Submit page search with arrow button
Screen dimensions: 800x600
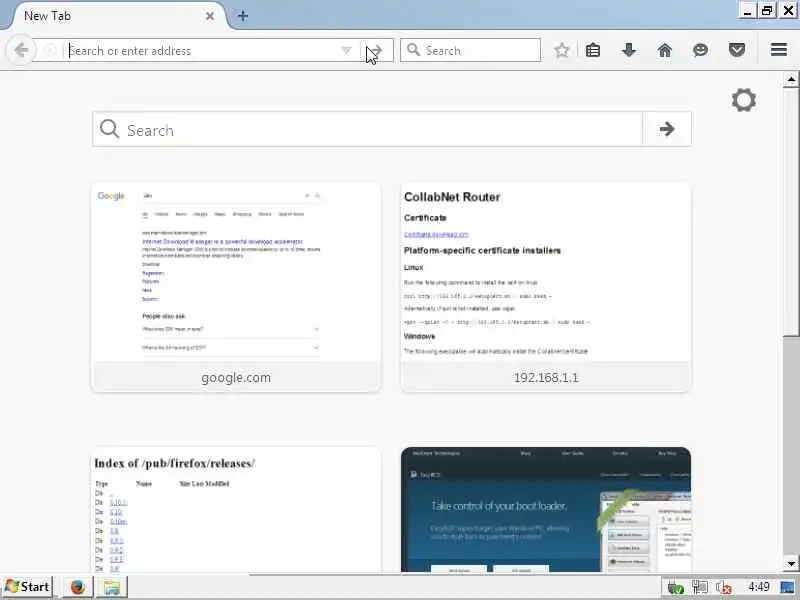667,129
